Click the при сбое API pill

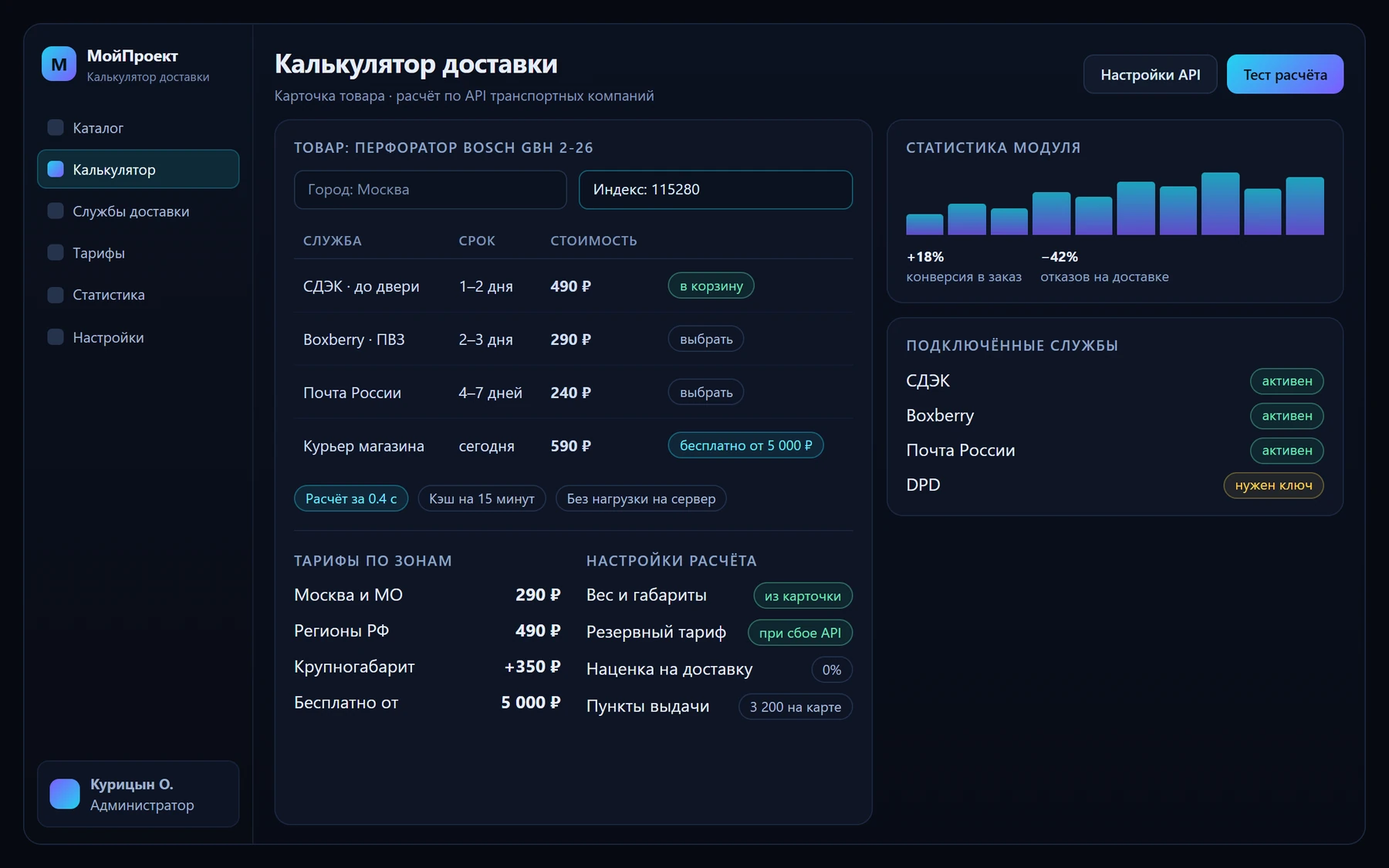800,633
